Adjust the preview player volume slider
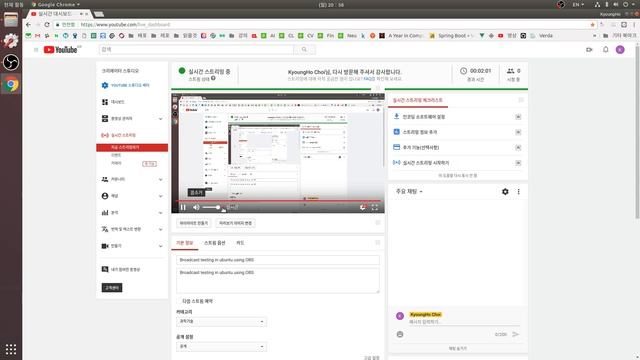The height and width of the screenshot is (360, 640). [x=211, y=207]
